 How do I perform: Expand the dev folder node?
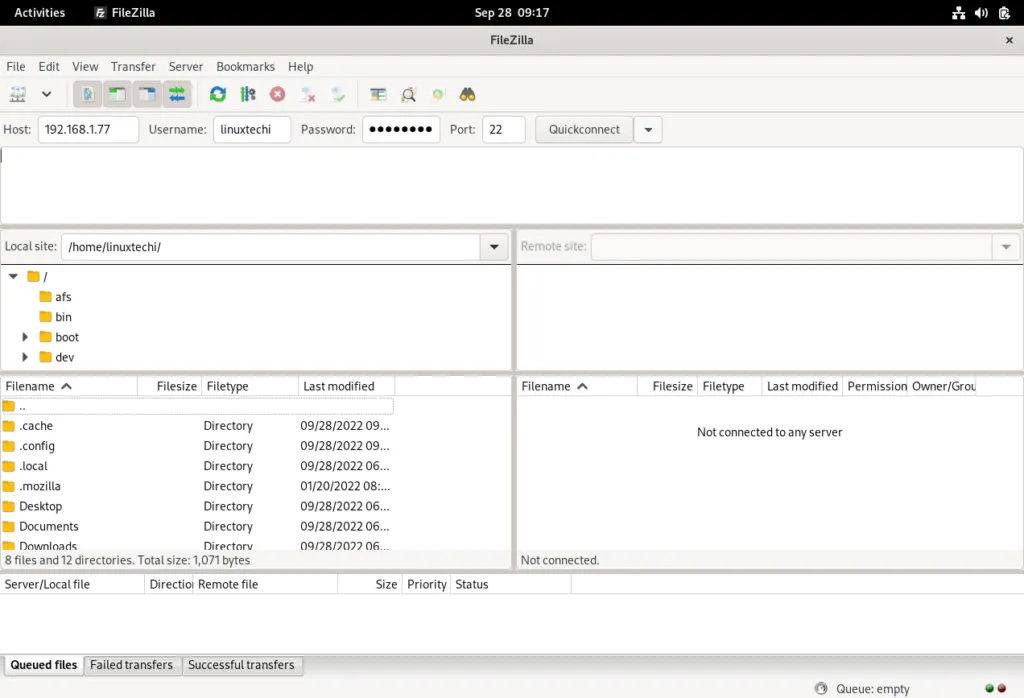(x=25, y=357)
